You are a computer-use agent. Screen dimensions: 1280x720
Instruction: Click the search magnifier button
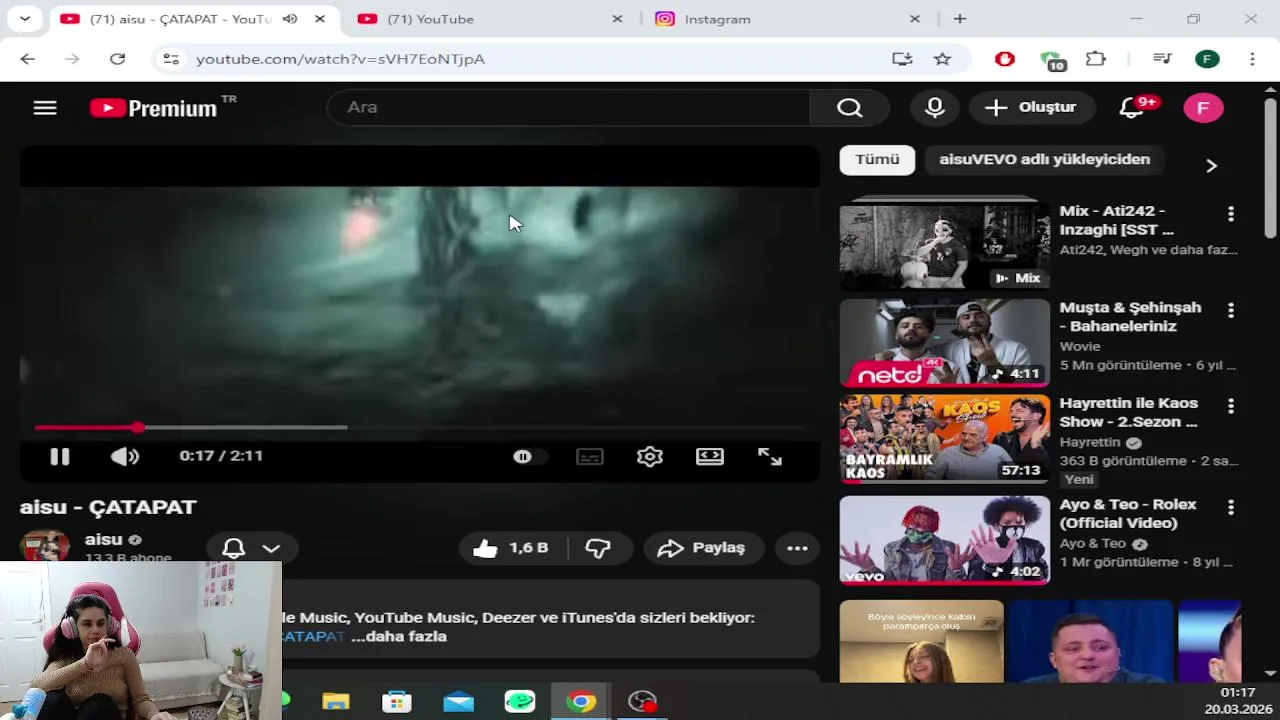click(x=849, y=108)
